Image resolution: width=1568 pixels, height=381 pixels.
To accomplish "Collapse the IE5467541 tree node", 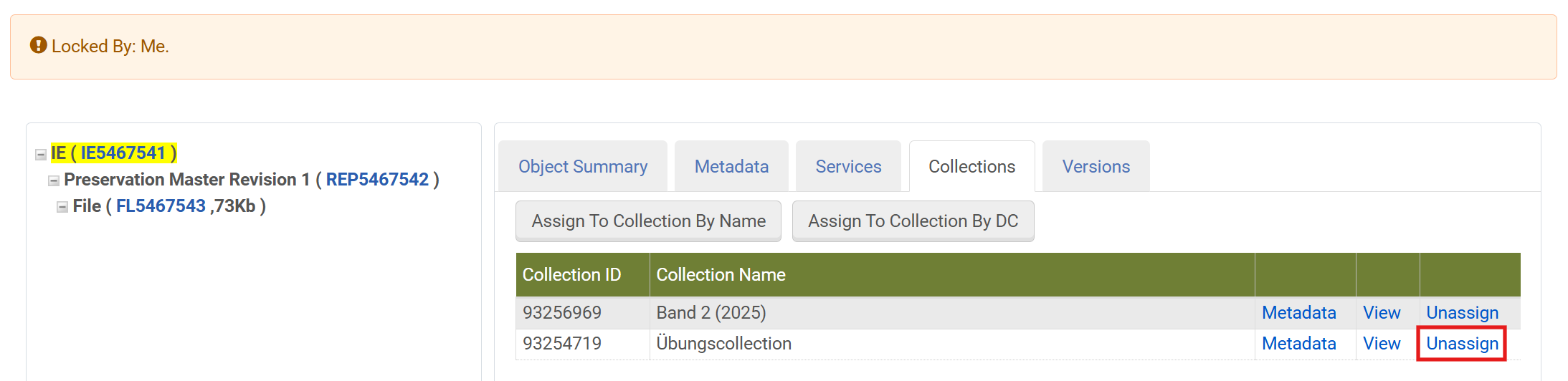I will tap(41, 154).
